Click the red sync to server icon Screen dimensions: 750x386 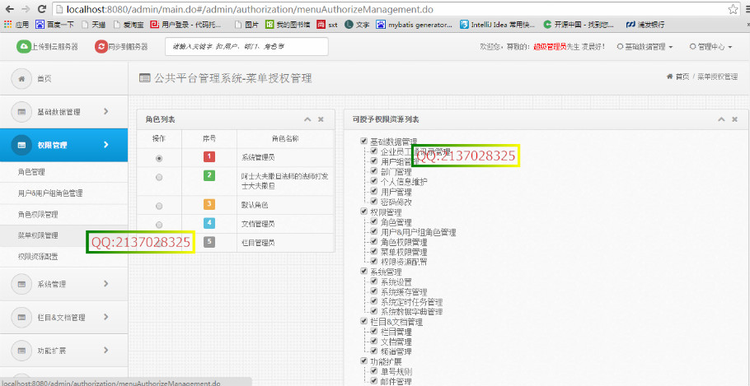(x=101, y=46)
